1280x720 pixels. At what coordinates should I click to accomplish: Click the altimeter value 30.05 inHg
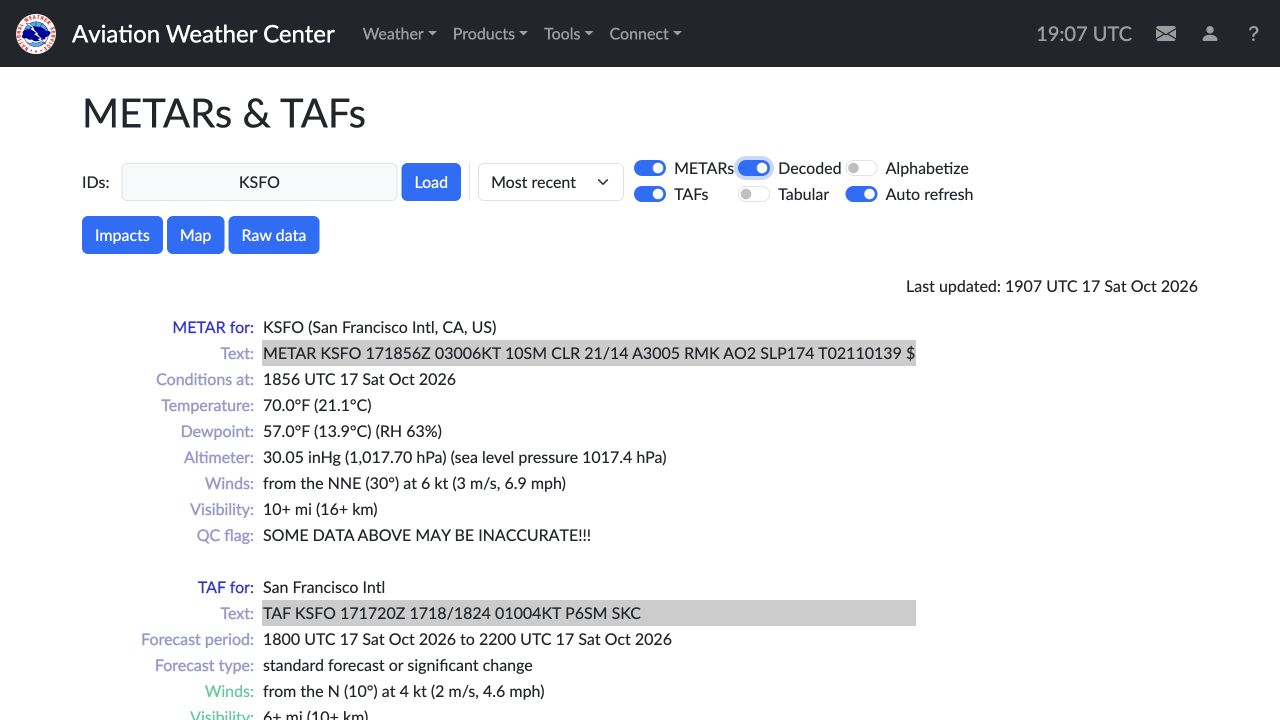pyautogui.click(x=465, y=457)
